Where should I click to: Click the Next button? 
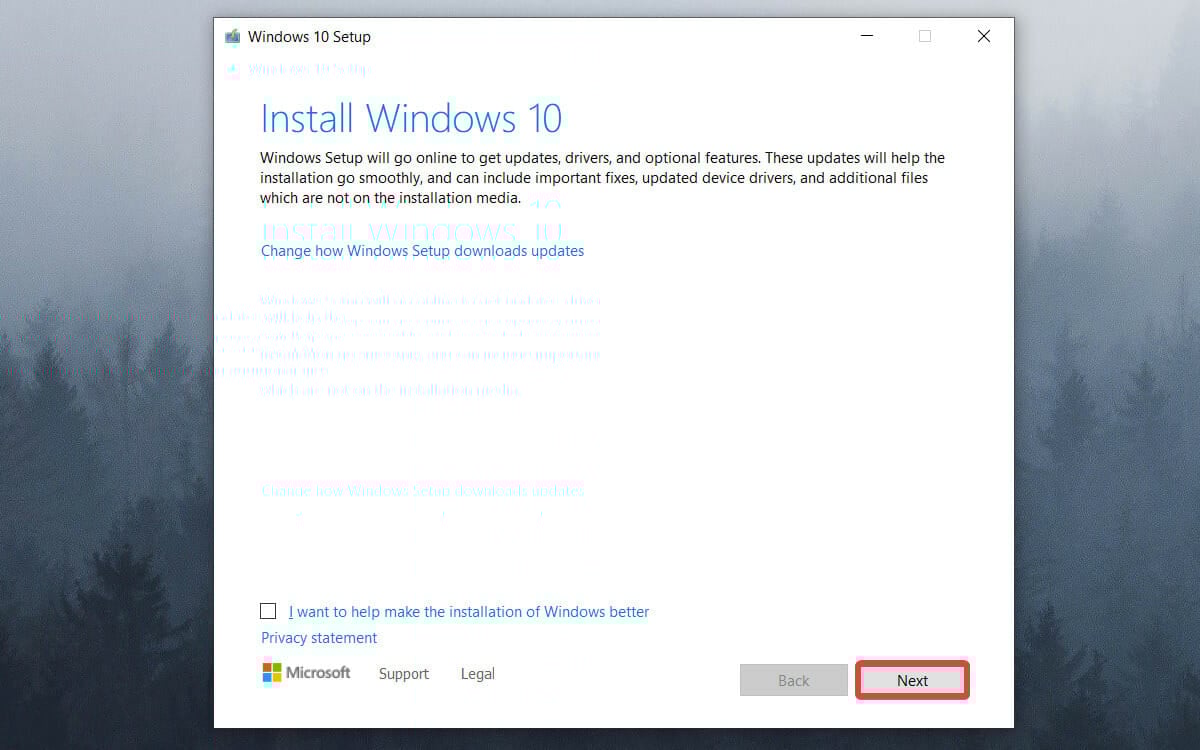[x=912, y=680]
